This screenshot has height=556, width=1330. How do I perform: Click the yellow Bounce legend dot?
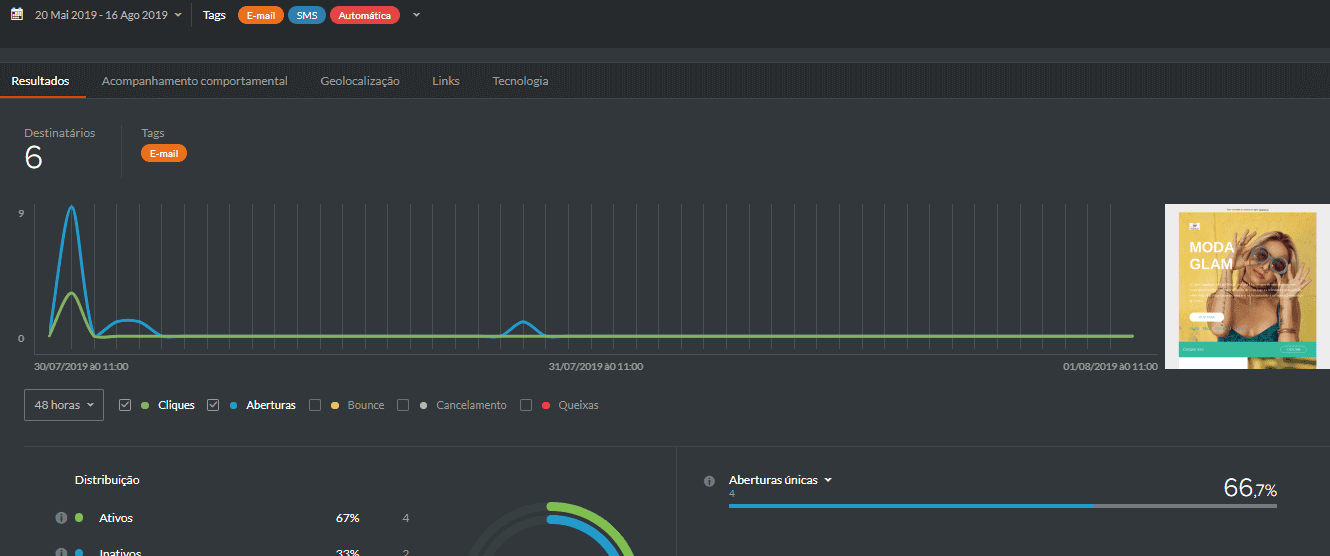pyautogui.click(x=335, y=406)
